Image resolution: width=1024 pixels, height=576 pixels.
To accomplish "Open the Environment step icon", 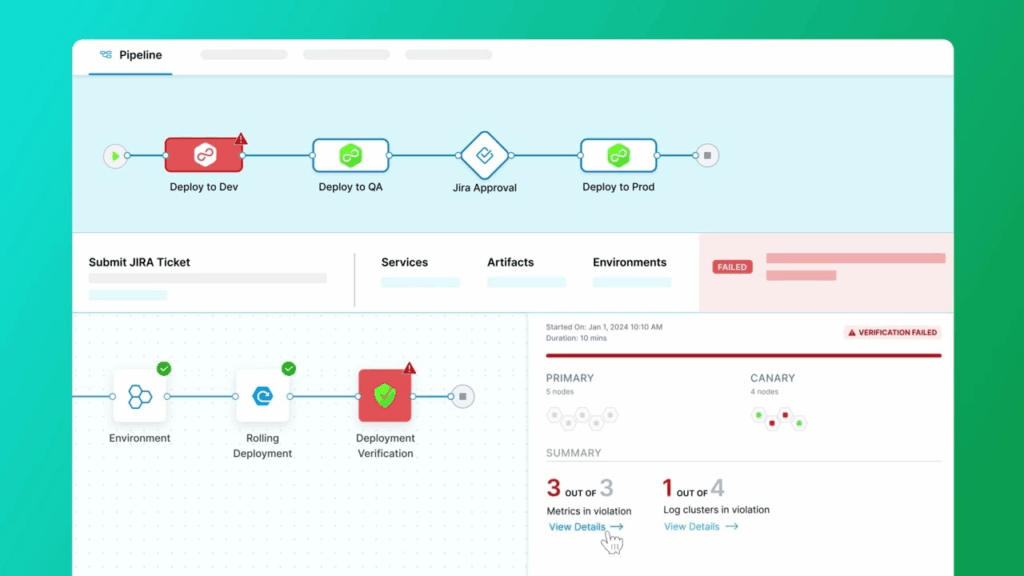I will click(x=139, y=396).
